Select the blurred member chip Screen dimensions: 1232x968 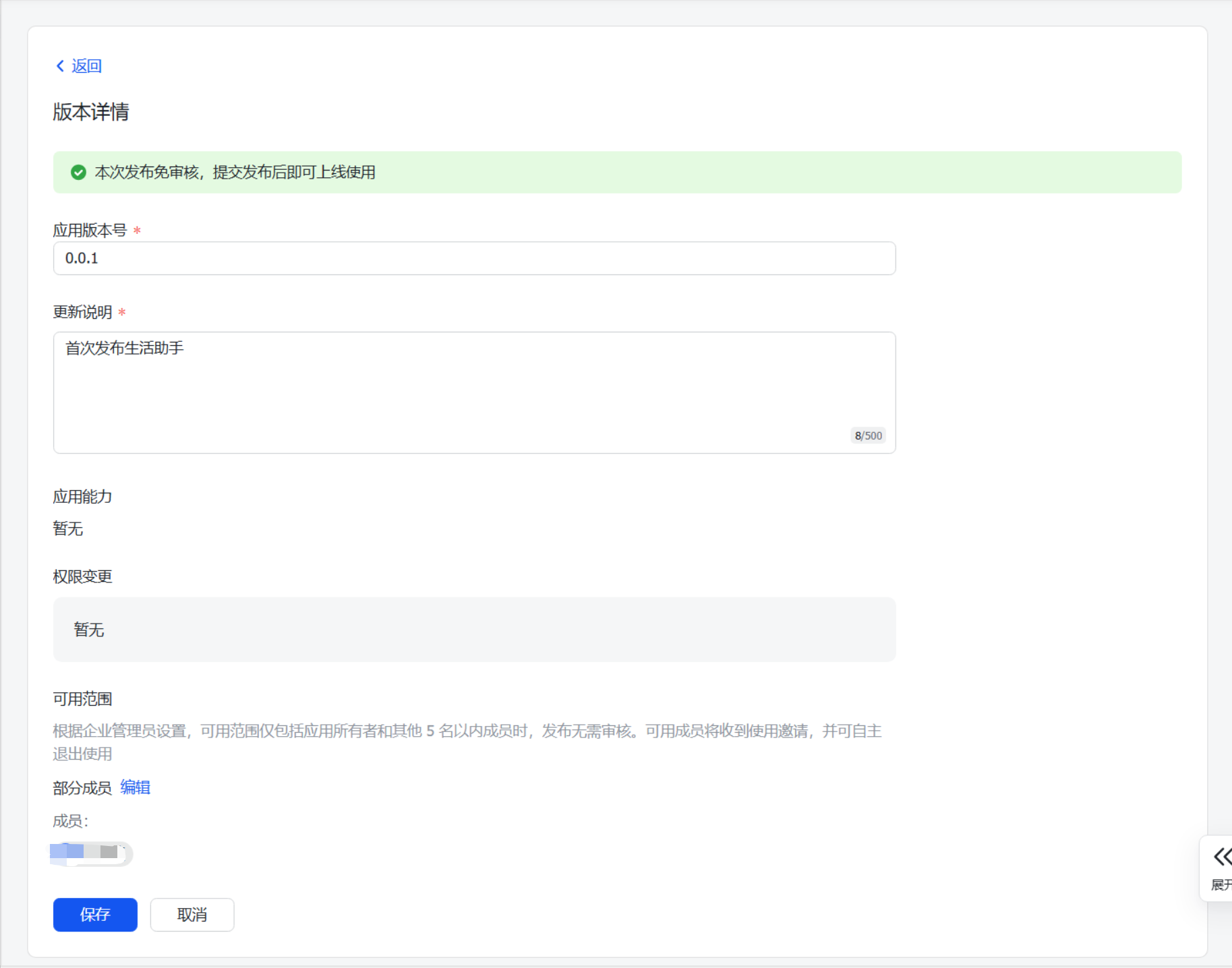click(x=92, y=853)
